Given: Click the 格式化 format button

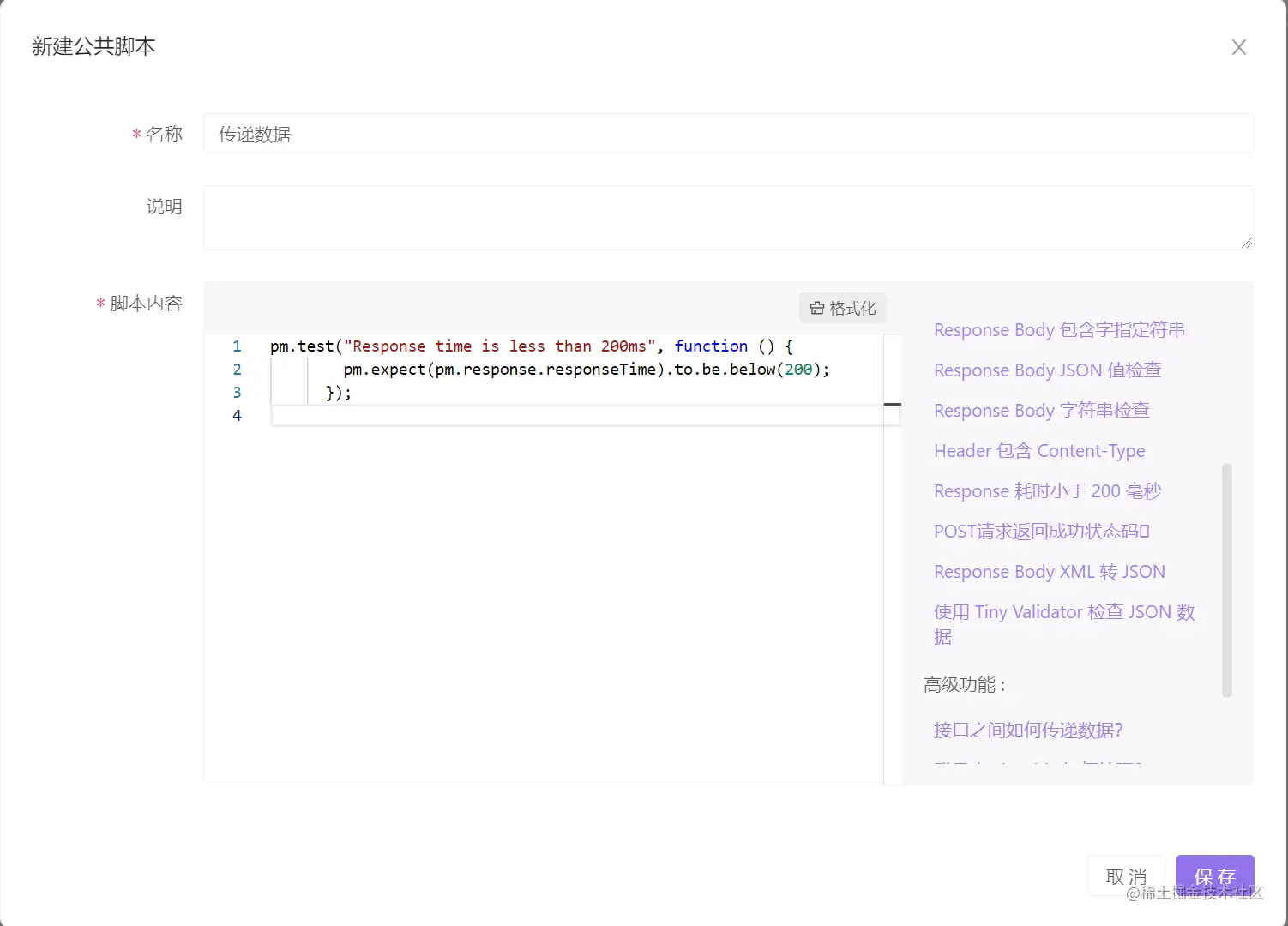Looking at the screenshot, I should (x=843, y=308).
